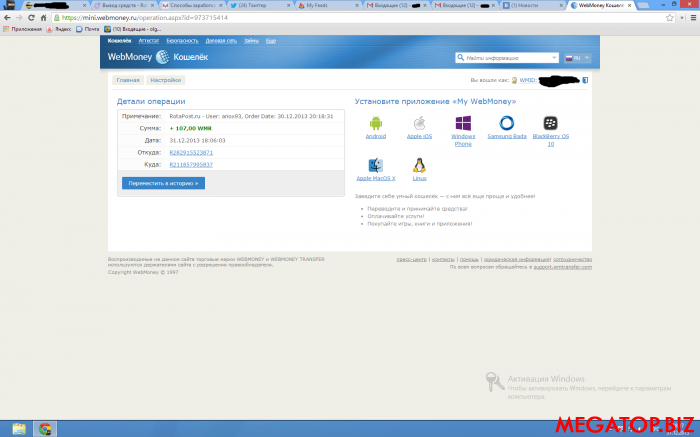Open the Аттестат top menu item
Viewport: 700px width, 437px height.
point(149,41)
